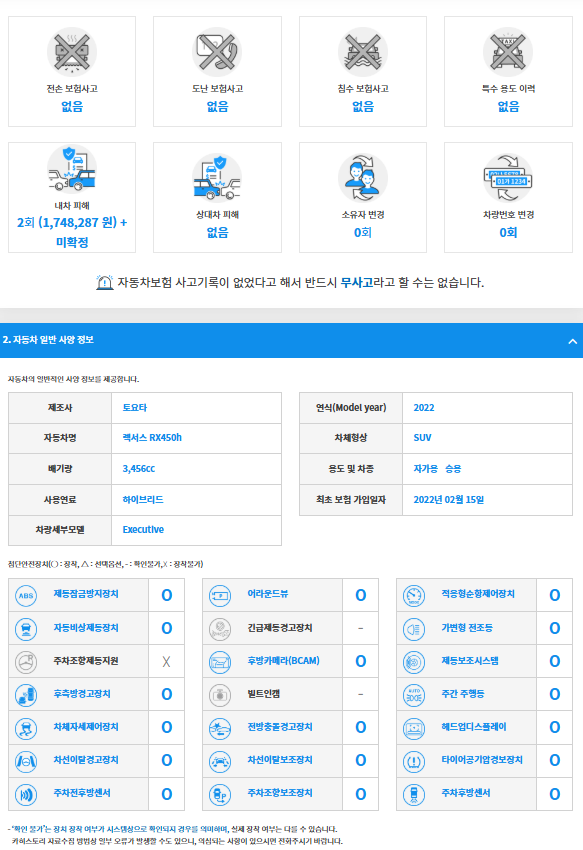Image resolution: width=583 pixels, height=850 pixels.
Task: Click the 주차전후방센서 icon
Action: pos(26,794)
